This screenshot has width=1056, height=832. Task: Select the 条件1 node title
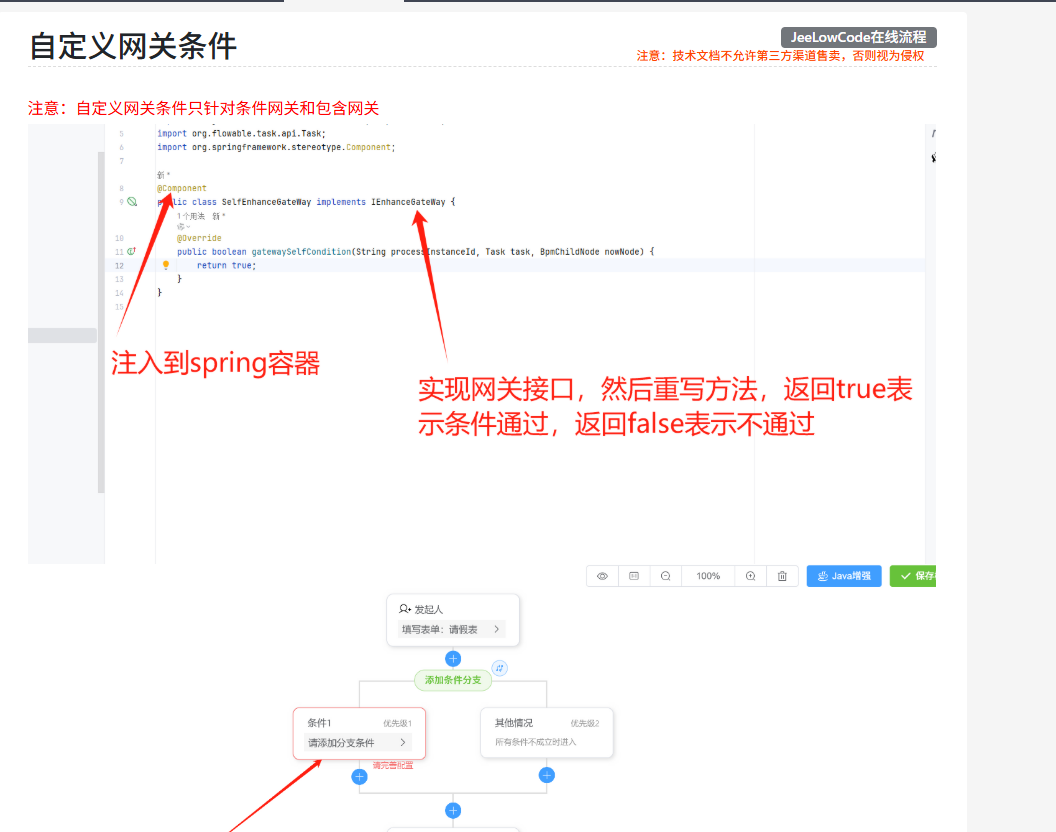320,723
